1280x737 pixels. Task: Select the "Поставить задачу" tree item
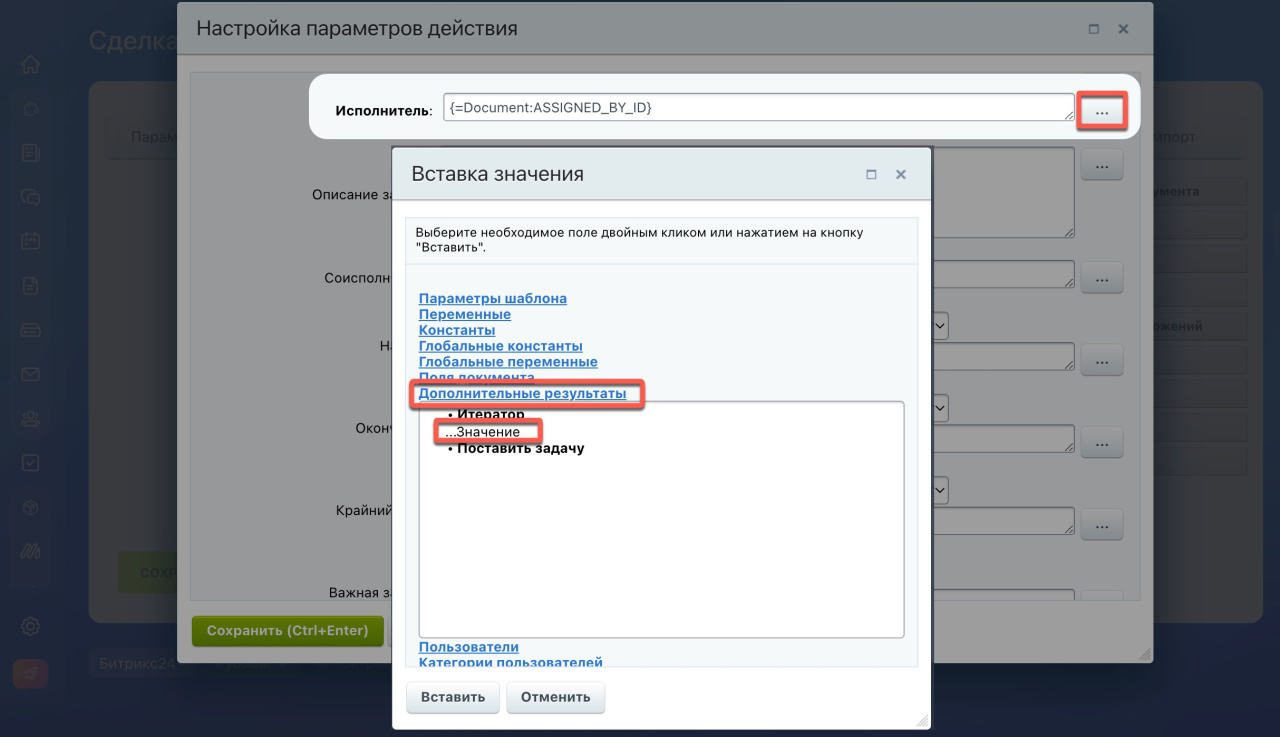tap(520, 449)
